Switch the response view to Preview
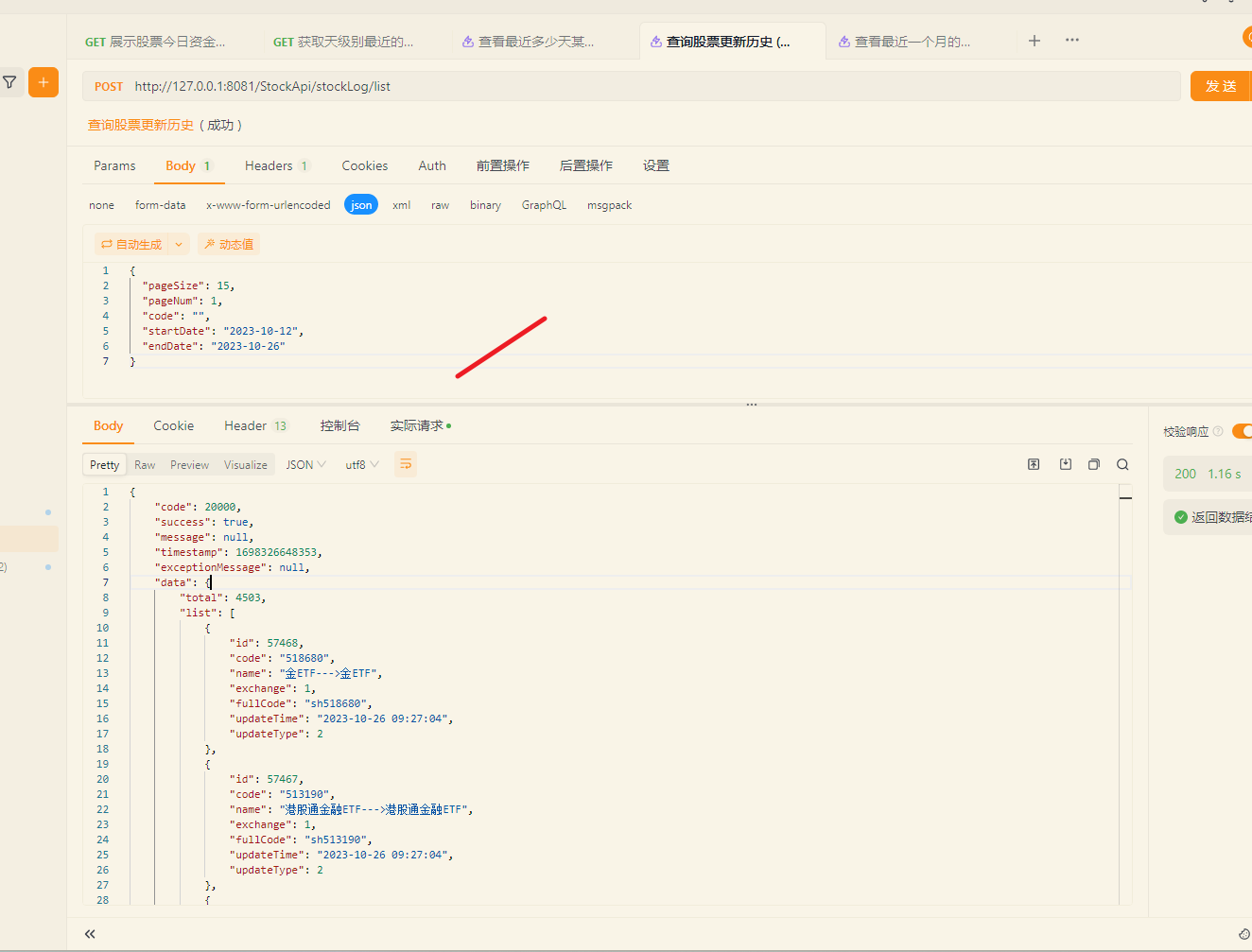 point(189,464)
